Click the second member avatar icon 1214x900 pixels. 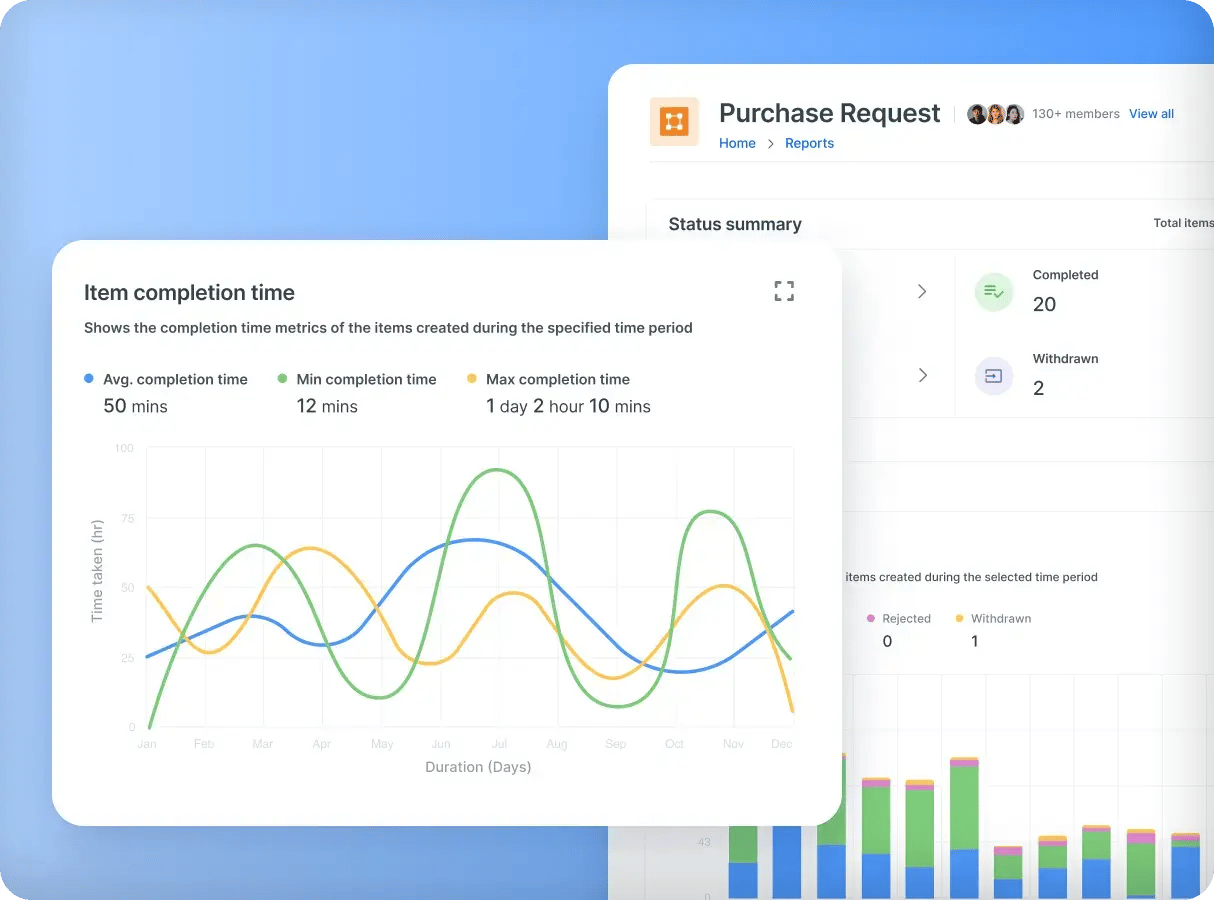(x=995, y=113)
